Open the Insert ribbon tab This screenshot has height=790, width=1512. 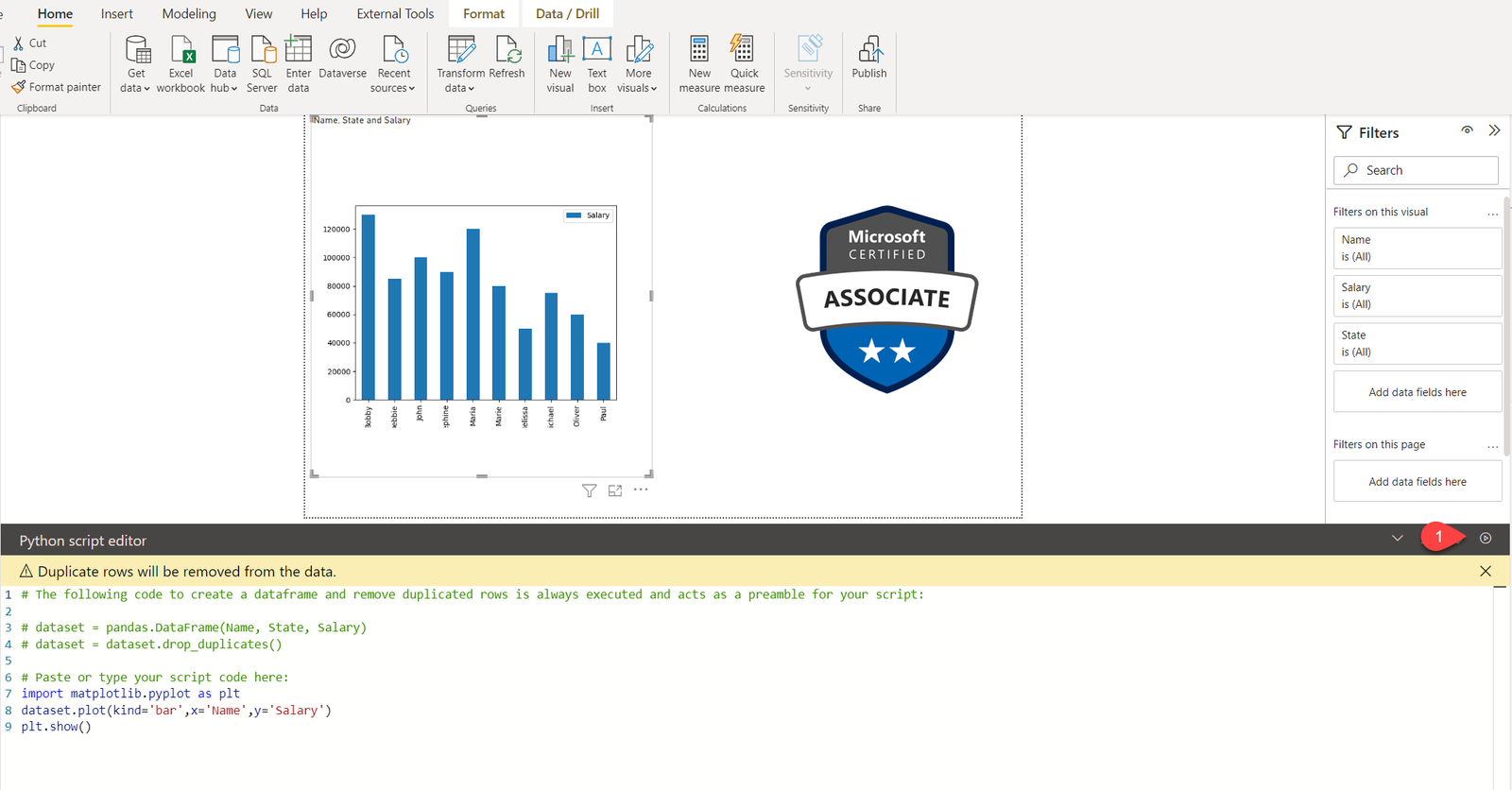click(x=117, y=14)
